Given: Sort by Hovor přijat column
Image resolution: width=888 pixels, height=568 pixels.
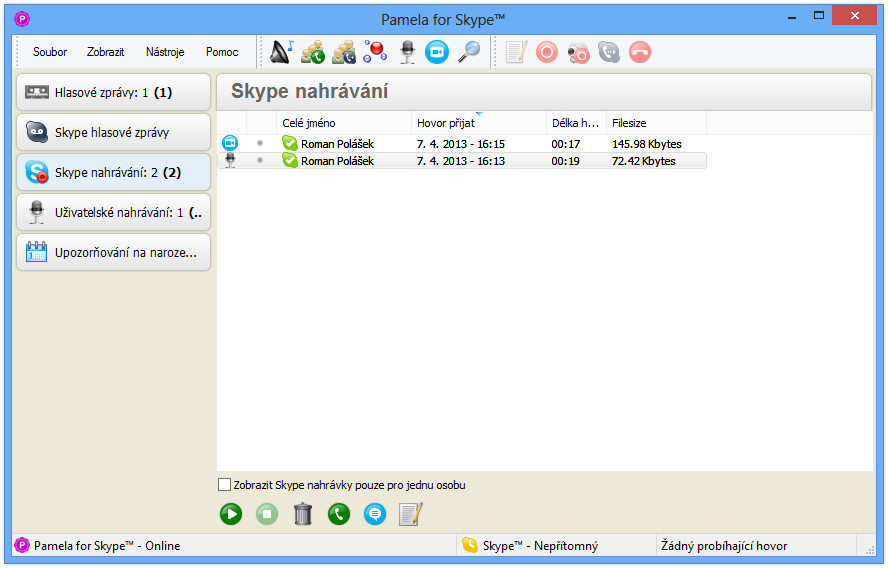Looking at the screenshot, I should point(479,123).
